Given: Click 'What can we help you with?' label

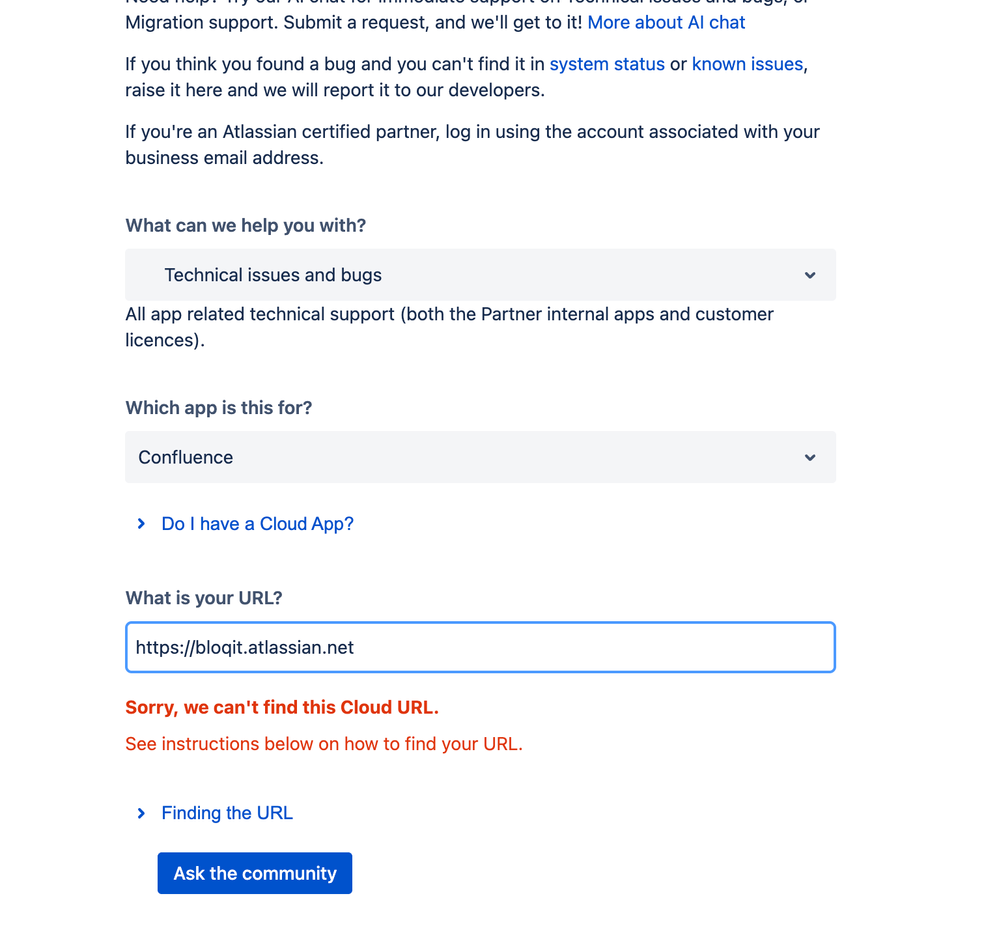Looking at the screenshot, I should [x=245, y=226].
